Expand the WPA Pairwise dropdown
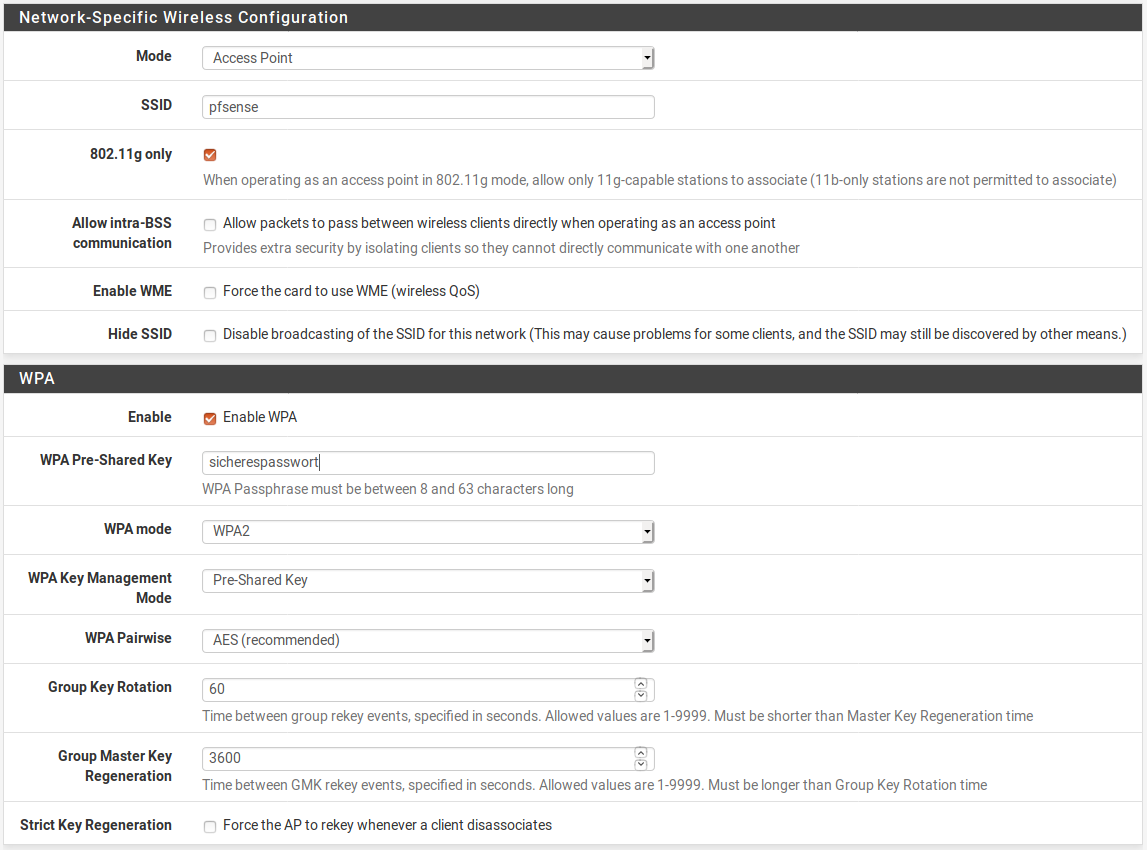 click(x=427, y=640)
